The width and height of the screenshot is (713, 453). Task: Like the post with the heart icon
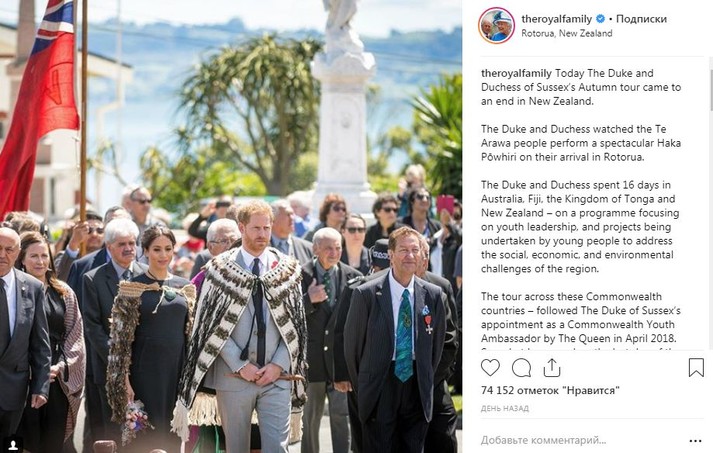(x=490, y=367)
